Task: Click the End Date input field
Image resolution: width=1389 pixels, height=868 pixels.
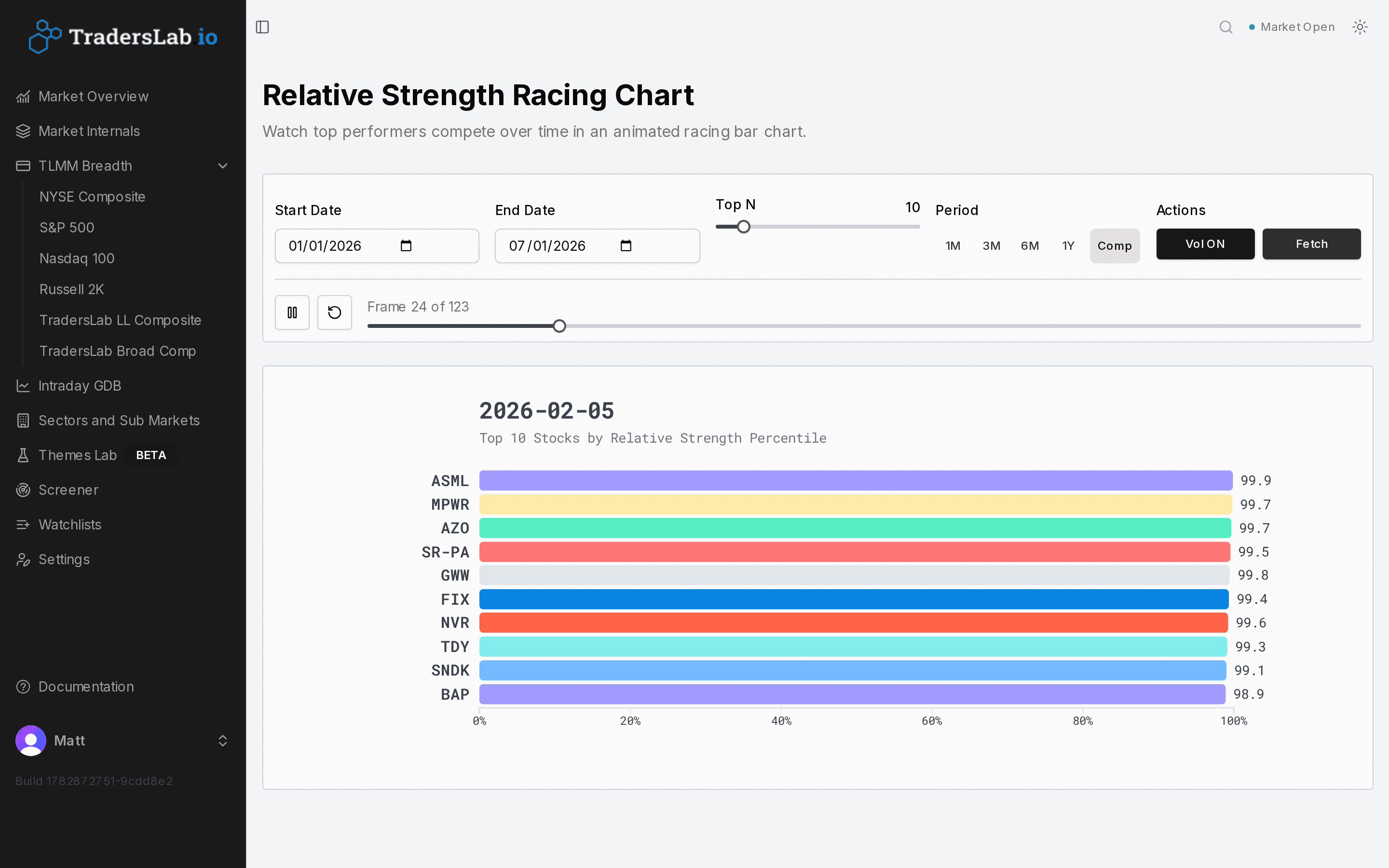Action: tap(597, 246)
